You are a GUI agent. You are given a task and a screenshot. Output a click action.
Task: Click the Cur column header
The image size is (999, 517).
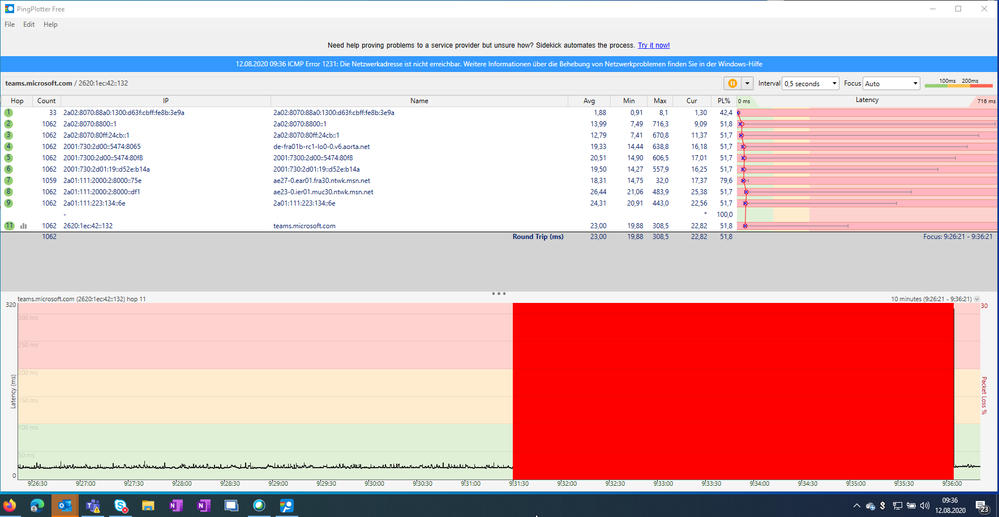point(692,101)
